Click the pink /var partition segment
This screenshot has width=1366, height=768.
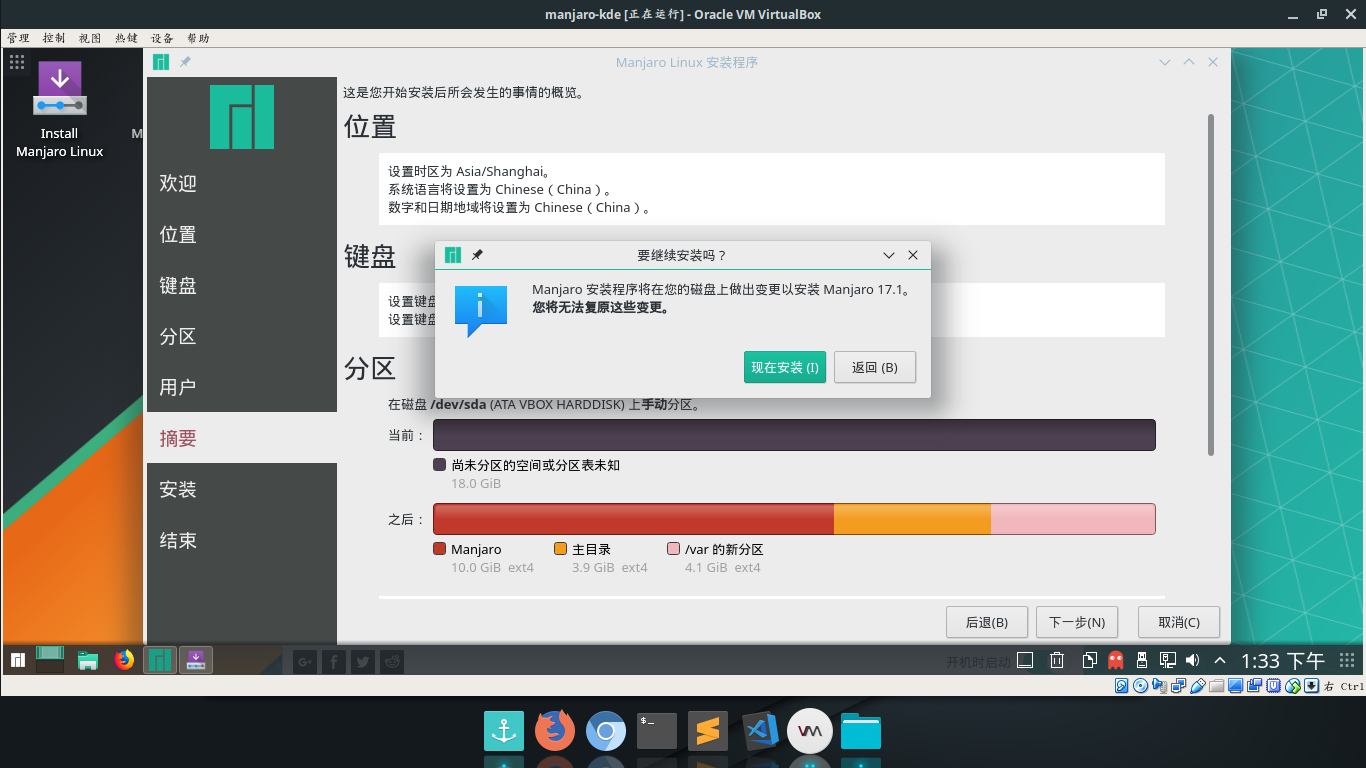(1073, 519)
